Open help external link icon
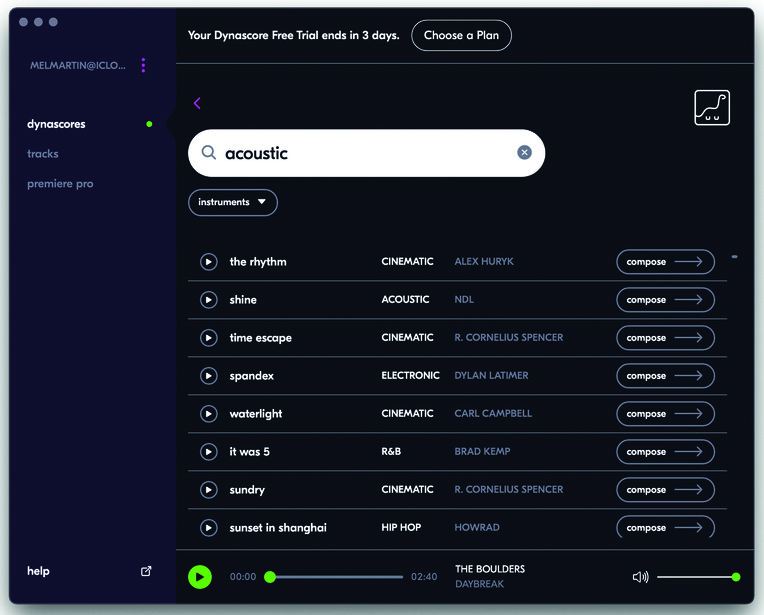 (146, 571)
